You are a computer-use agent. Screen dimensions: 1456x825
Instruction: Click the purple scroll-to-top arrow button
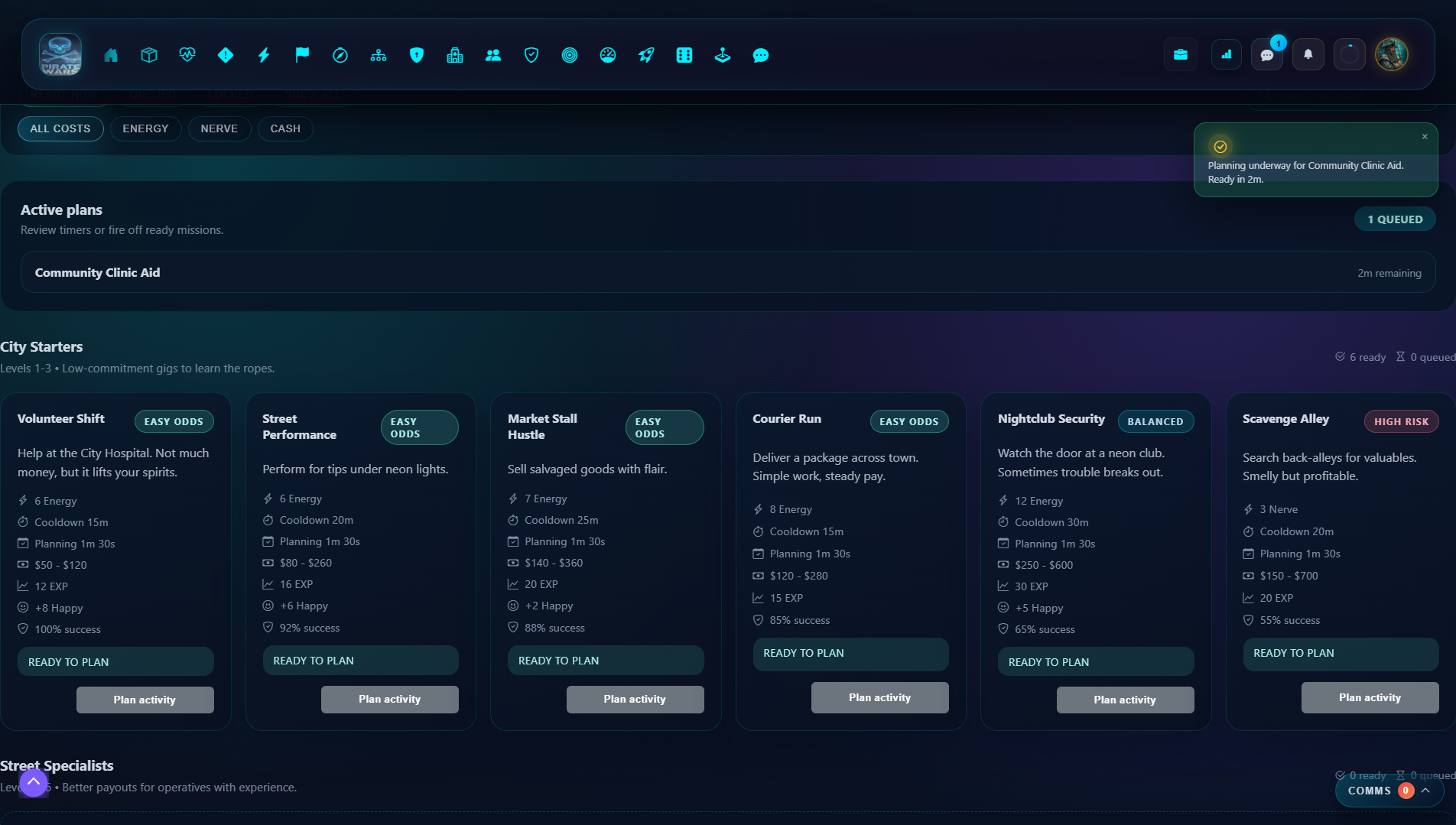click(x=34, y=782)
